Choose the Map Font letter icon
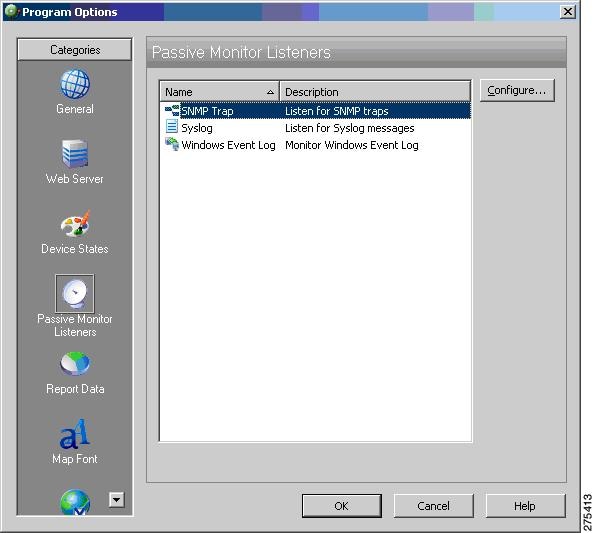 pyautogui.click(x=75, y=434)
